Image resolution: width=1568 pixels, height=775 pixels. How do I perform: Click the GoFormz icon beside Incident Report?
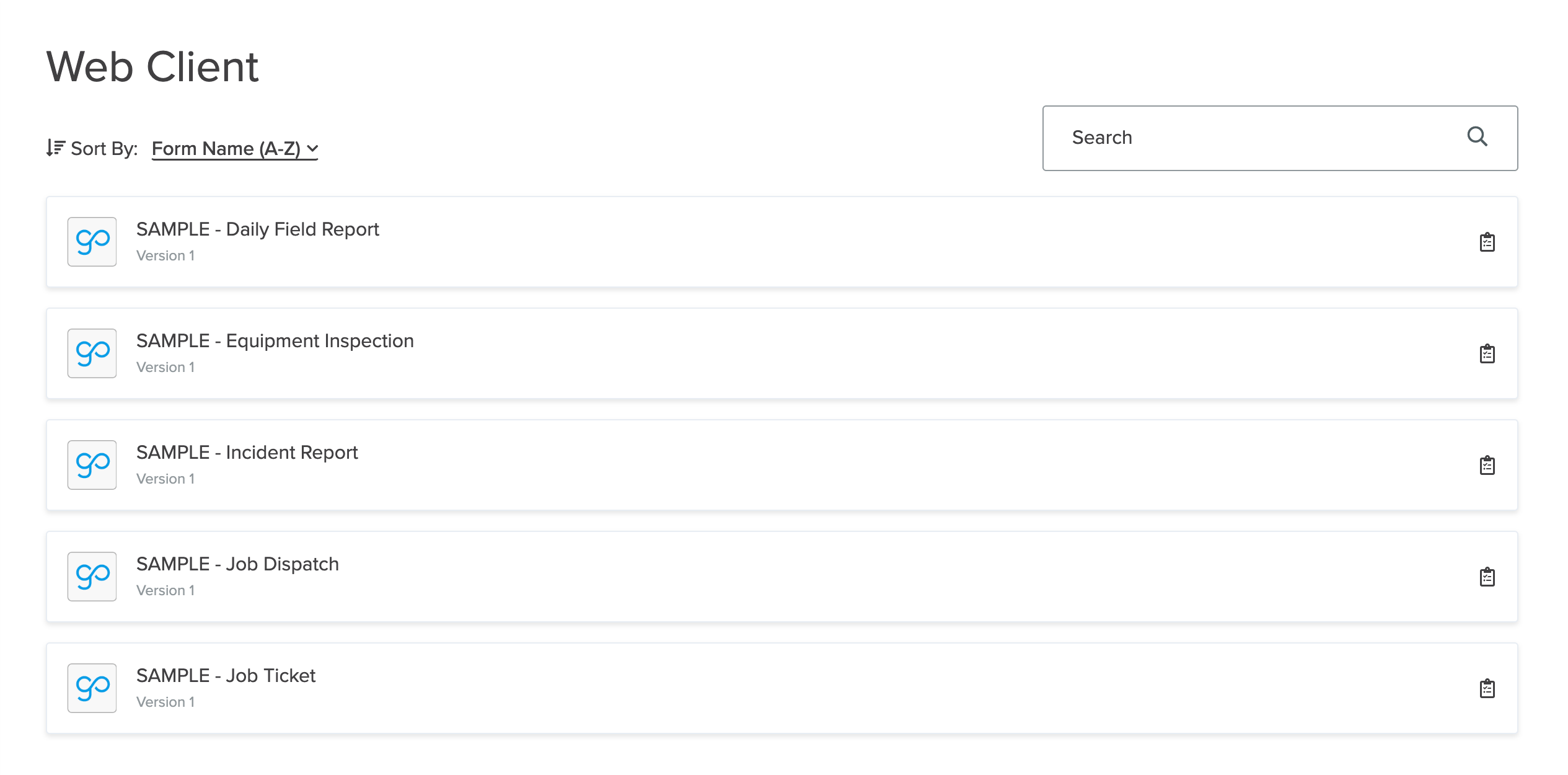[92, 465]
